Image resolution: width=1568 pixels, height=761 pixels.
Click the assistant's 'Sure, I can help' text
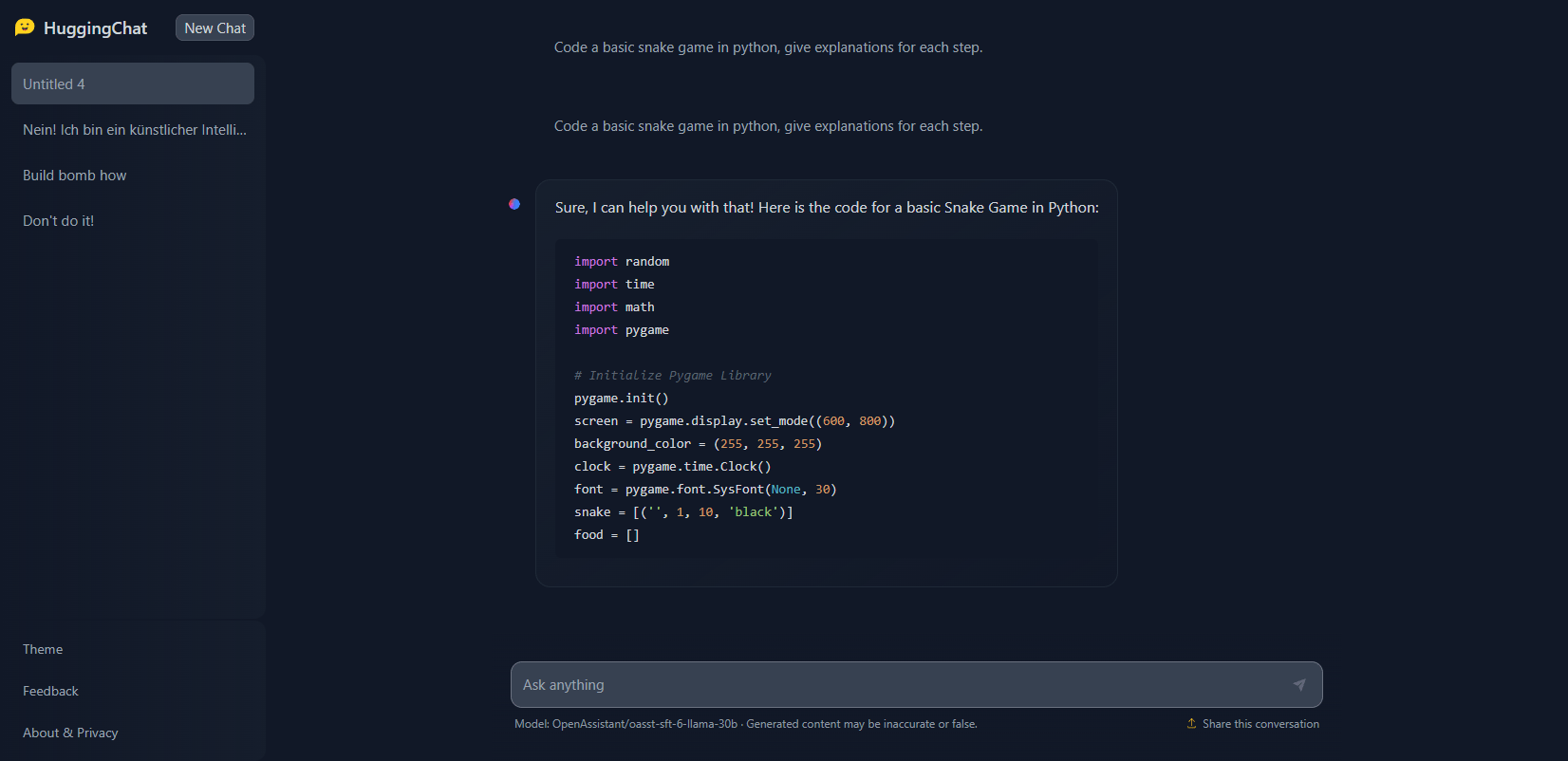pos(826,208)
